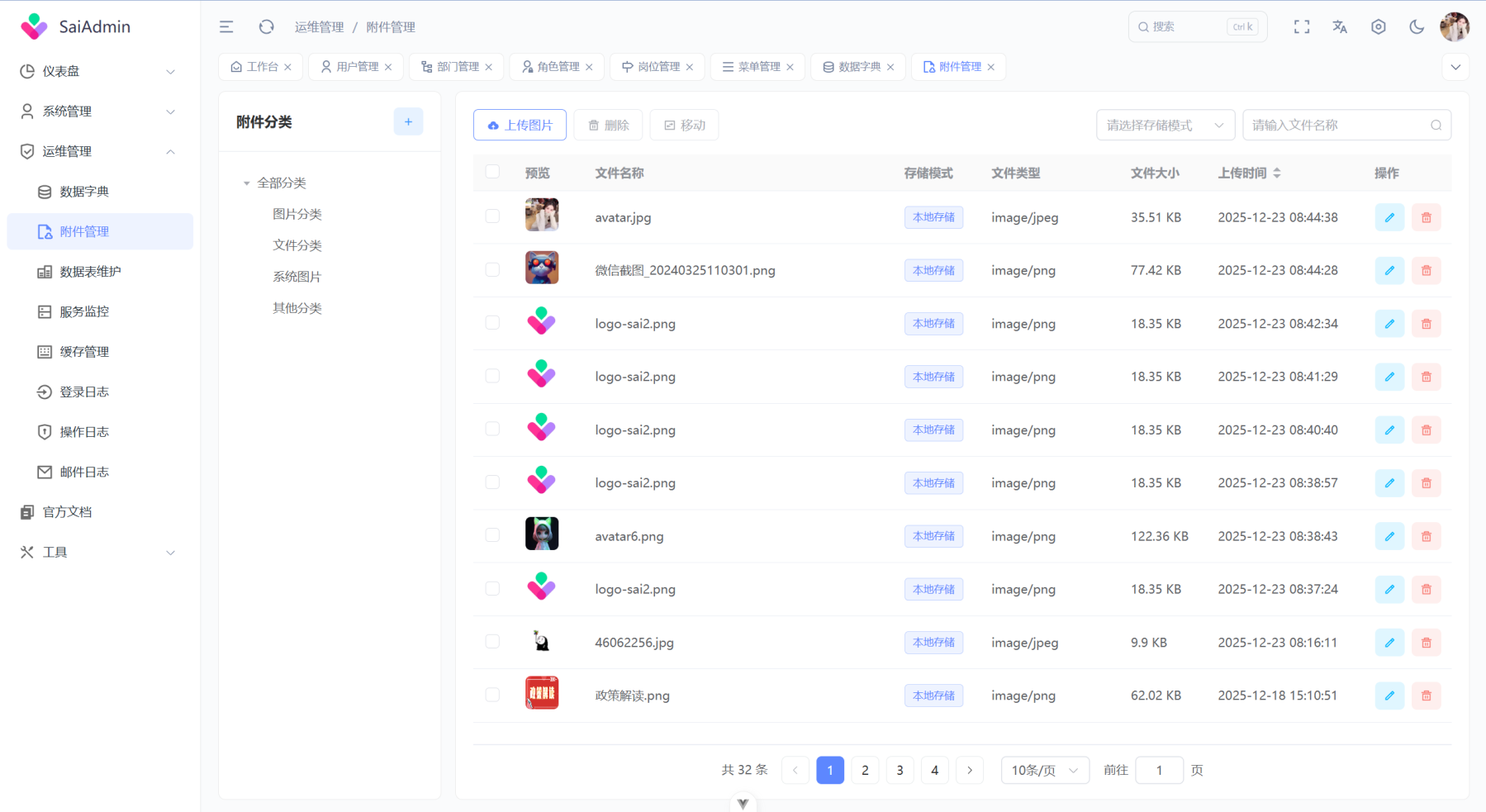Click the 上传图片 upload button
Screen dimensions: 1486x812
pyautogui.click(x=520, y=126)
